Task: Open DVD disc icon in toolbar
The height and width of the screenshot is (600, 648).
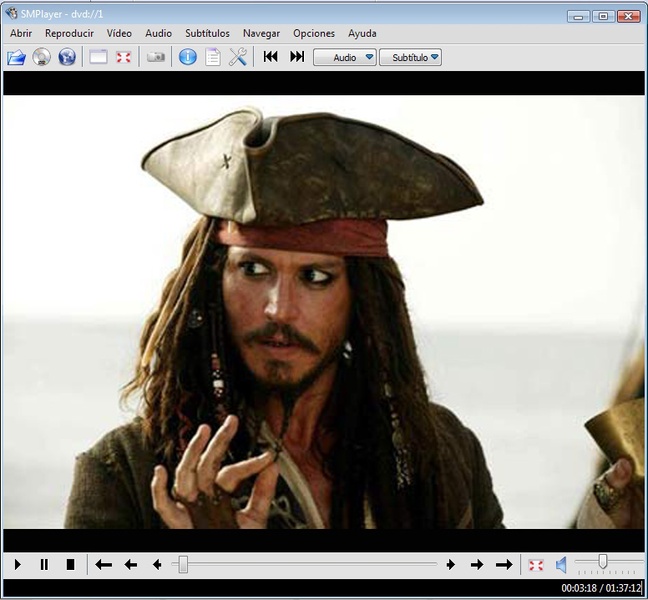Action: (41, 57)
